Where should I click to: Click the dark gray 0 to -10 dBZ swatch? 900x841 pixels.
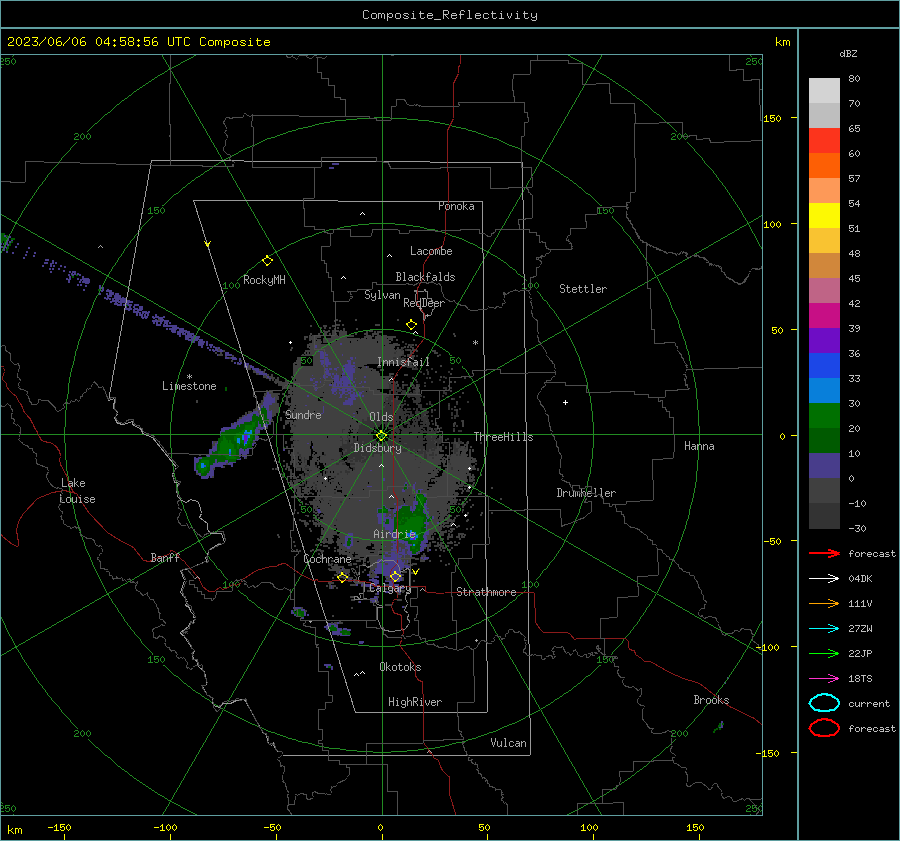click(x=824, y=490)
